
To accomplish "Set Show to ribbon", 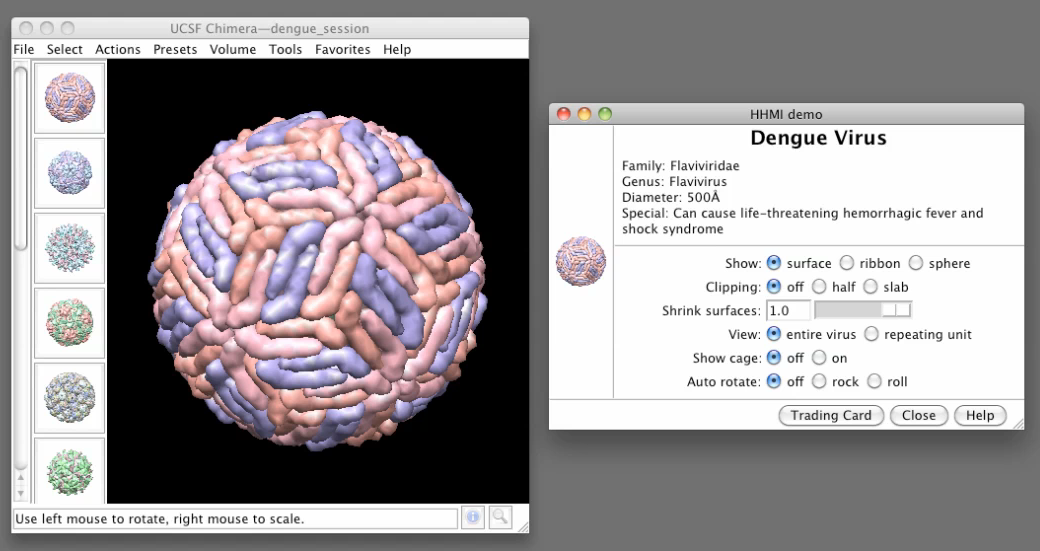I will [x=847, y=264].
